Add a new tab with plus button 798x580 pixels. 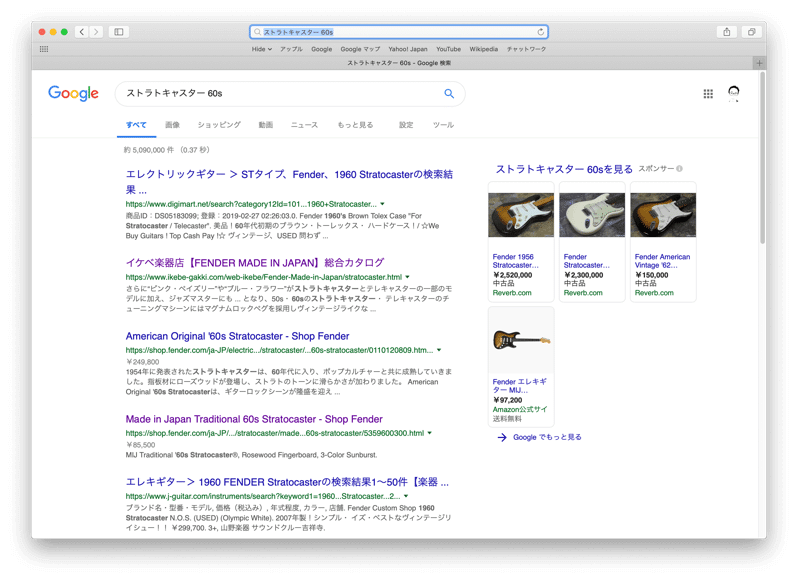(x=759, y=63)
